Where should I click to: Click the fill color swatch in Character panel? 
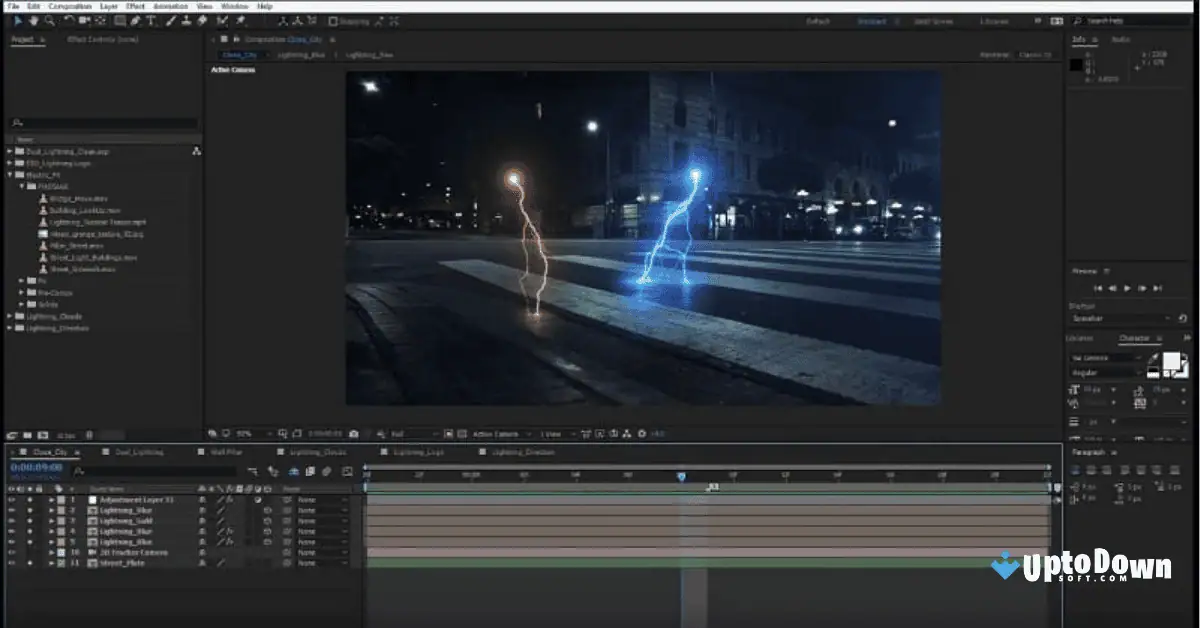pos(1172,360)
